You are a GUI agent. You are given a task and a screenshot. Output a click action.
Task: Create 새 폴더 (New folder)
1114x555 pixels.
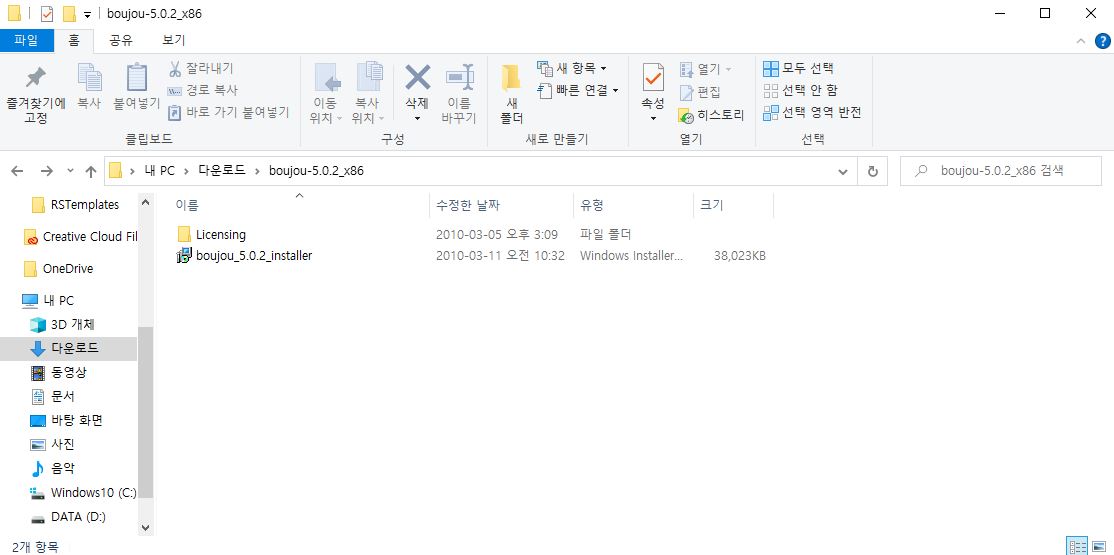[x=511, y=94]
